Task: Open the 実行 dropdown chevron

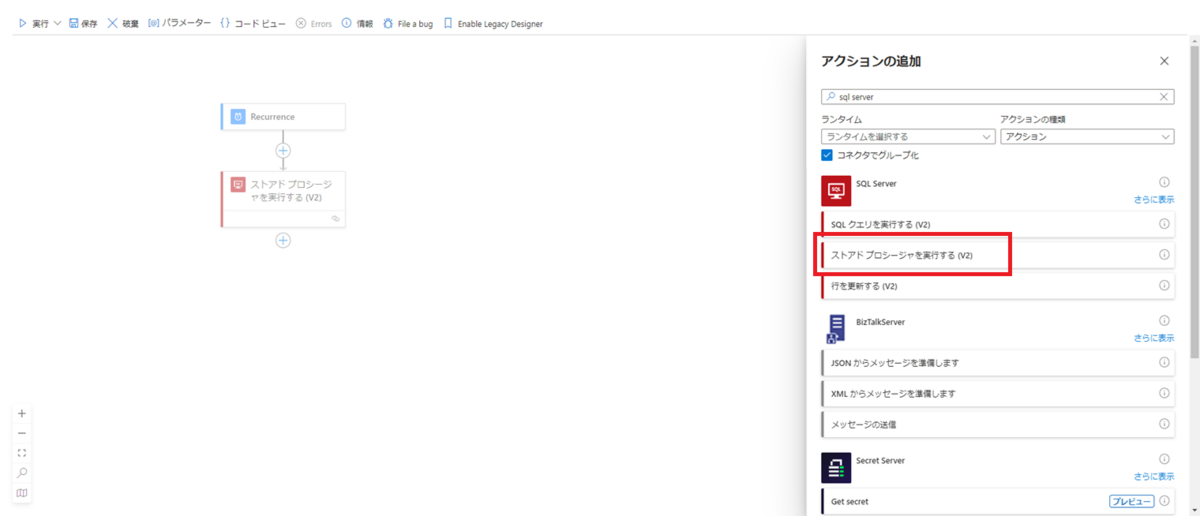Action: [x=57, y=23]
